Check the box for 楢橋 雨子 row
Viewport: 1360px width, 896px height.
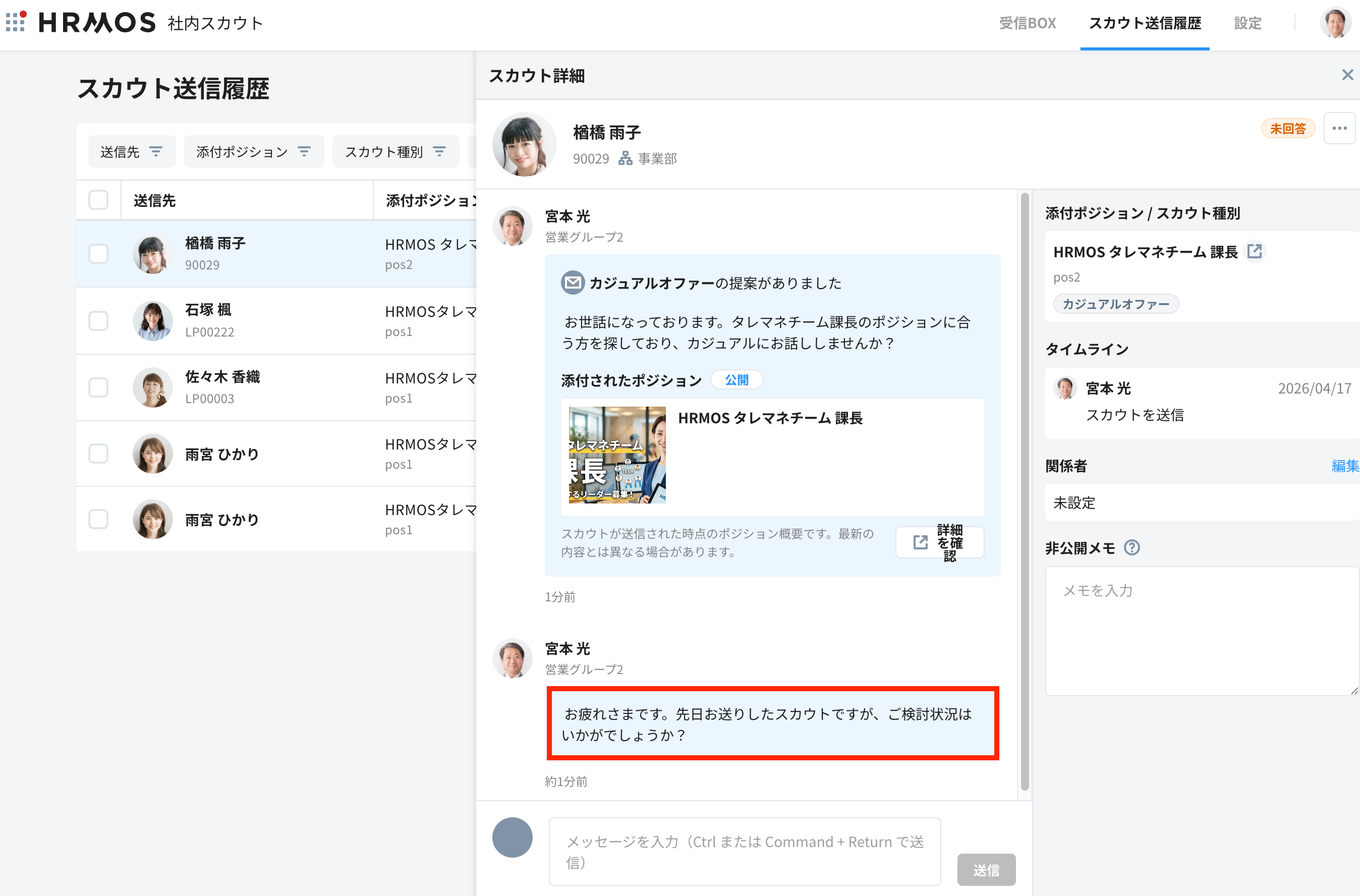98,254
